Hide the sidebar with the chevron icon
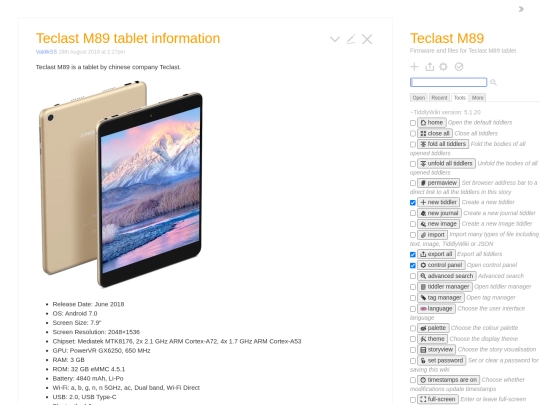This screenshot has height=405, width=540. point(521,9)
